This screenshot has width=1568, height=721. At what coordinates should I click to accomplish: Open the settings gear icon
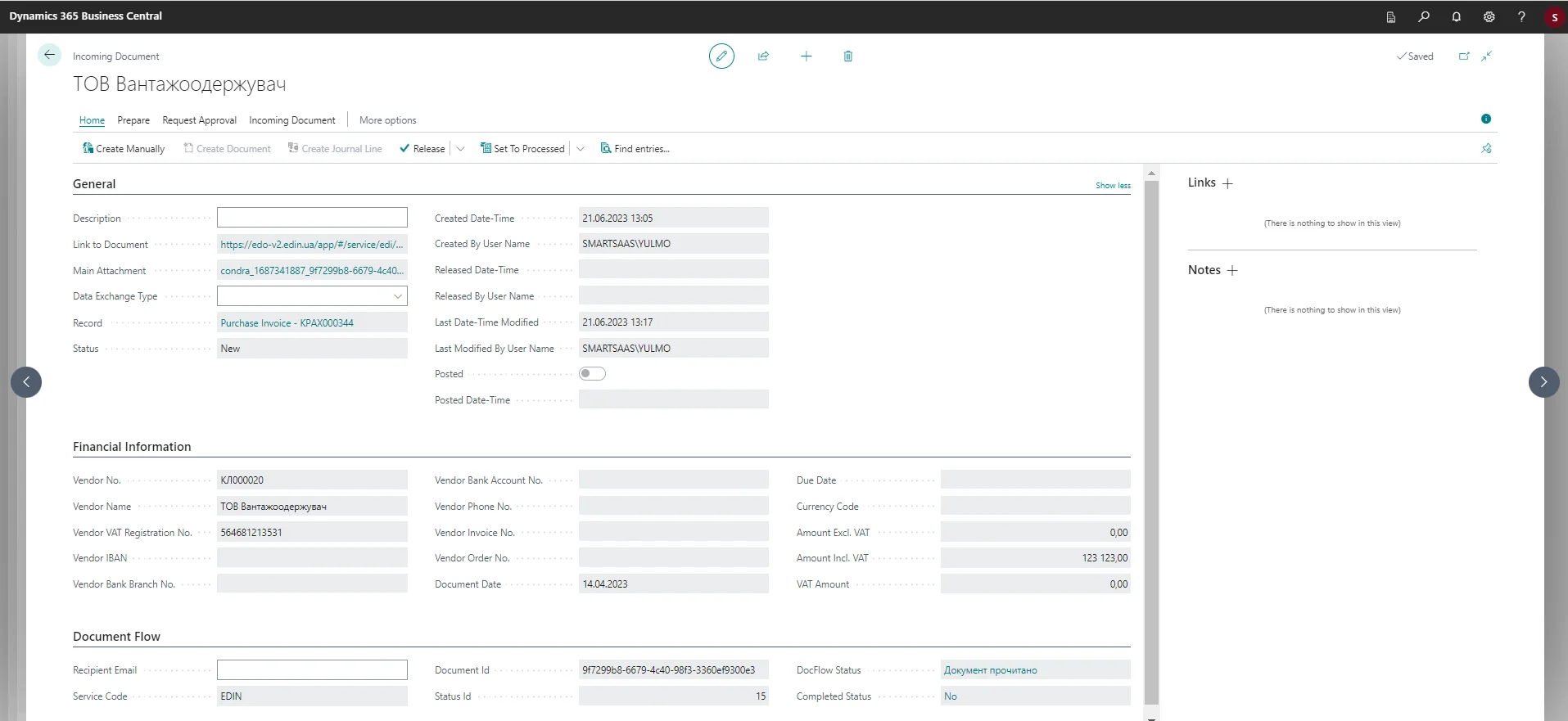[1489, 16]
